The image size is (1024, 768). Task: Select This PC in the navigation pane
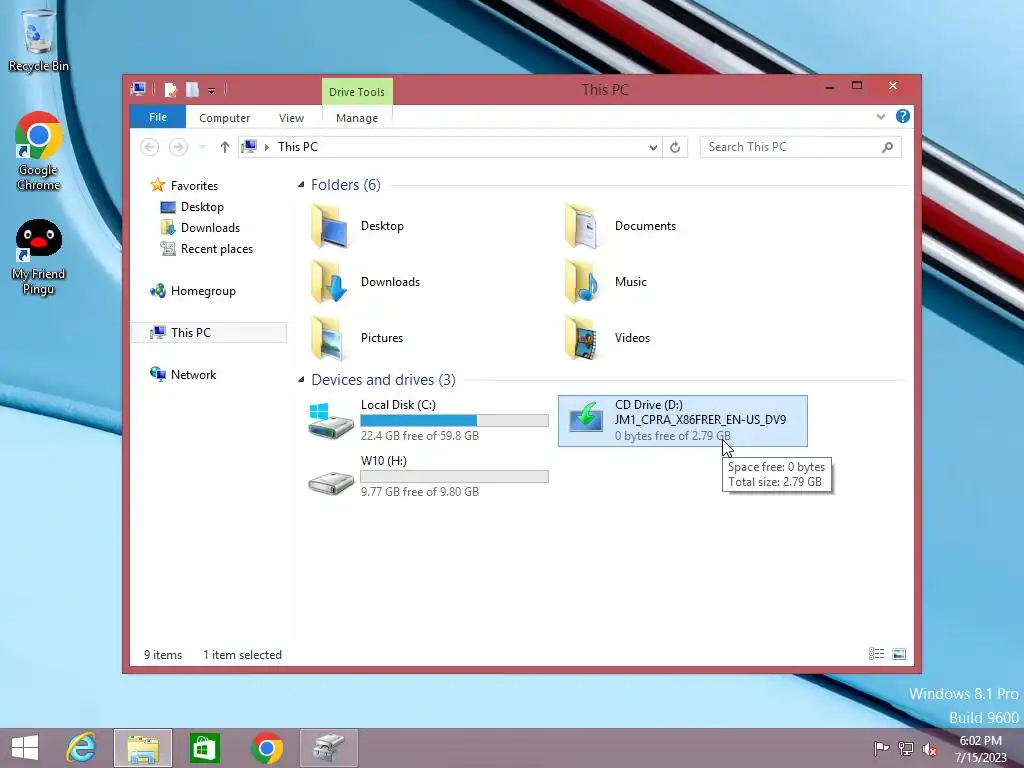[209, 332]
